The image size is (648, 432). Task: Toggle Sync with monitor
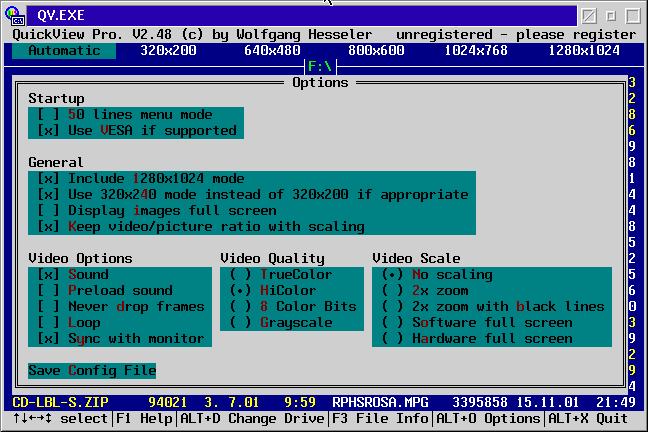tap(121, 339)
